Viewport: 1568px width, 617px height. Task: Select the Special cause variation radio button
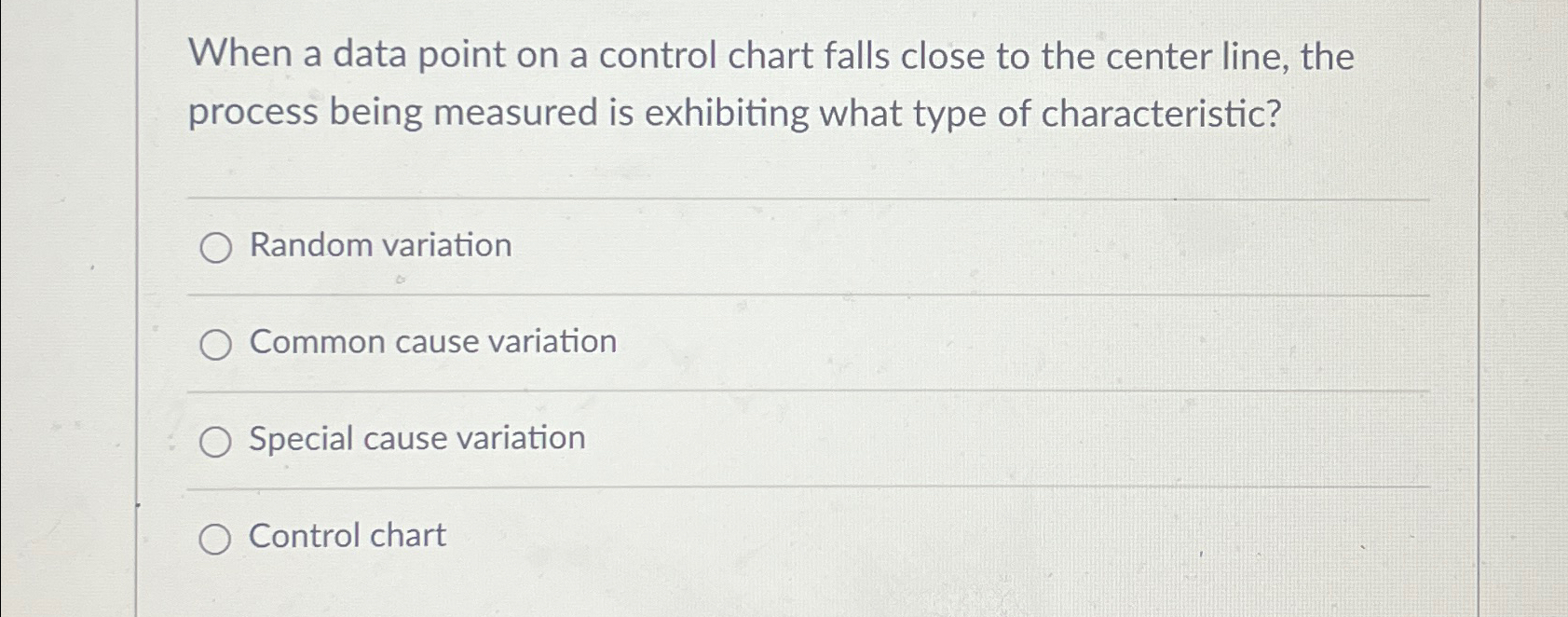click(x=217, y=442)
